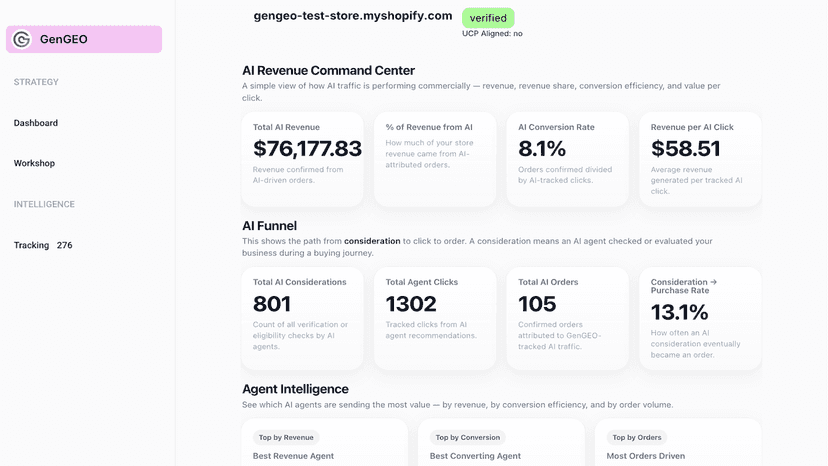Click the Tracking count 276
The image size is (828, 466).
[64, 245]
